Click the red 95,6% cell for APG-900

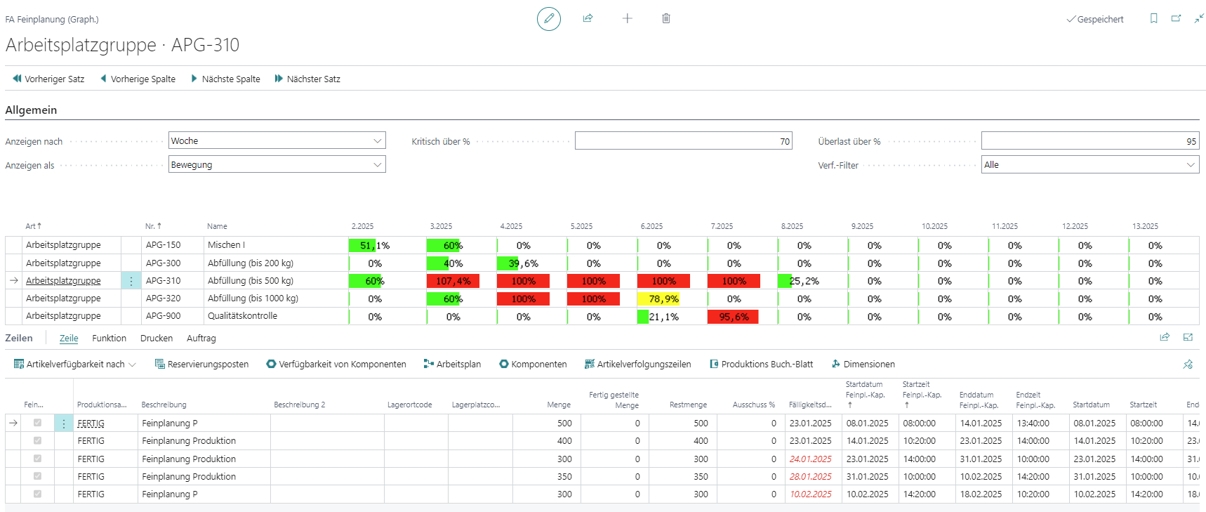pyautogui.click(x=734, y=316)
